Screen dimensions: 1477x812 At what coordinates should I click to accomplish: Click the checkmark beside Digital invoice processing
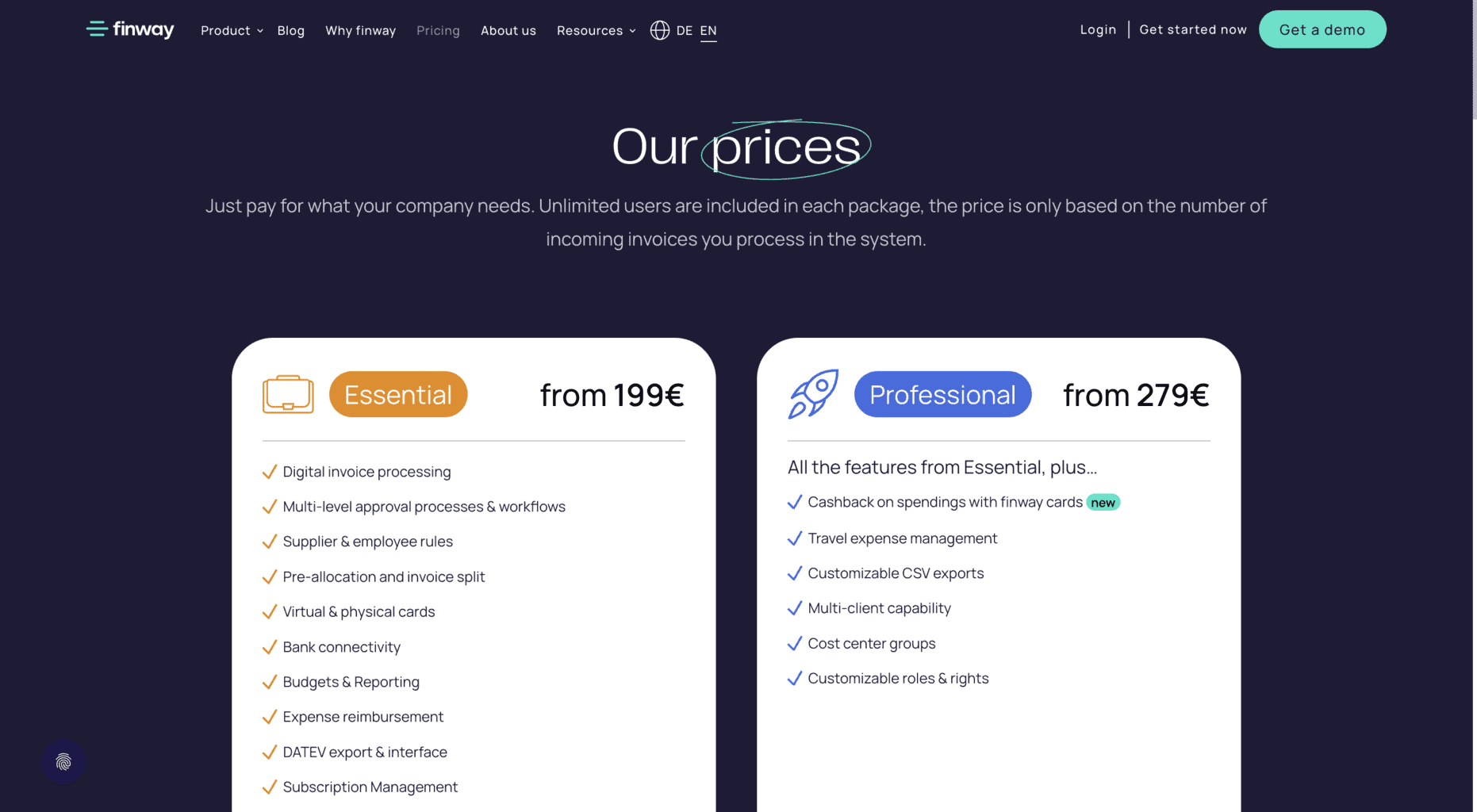[x=269, y=471]
